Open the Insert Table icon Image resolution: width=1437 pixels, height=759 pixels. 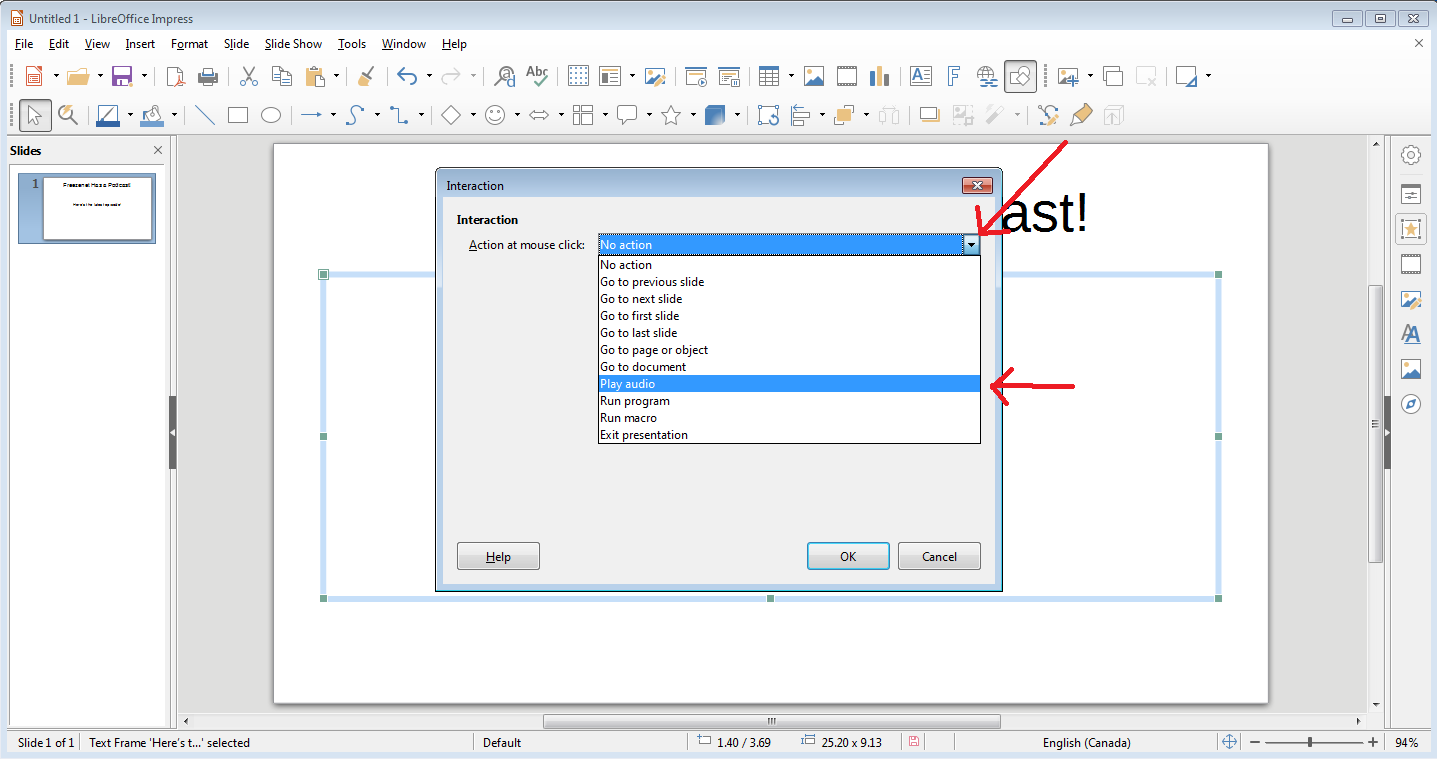point(769,76)
